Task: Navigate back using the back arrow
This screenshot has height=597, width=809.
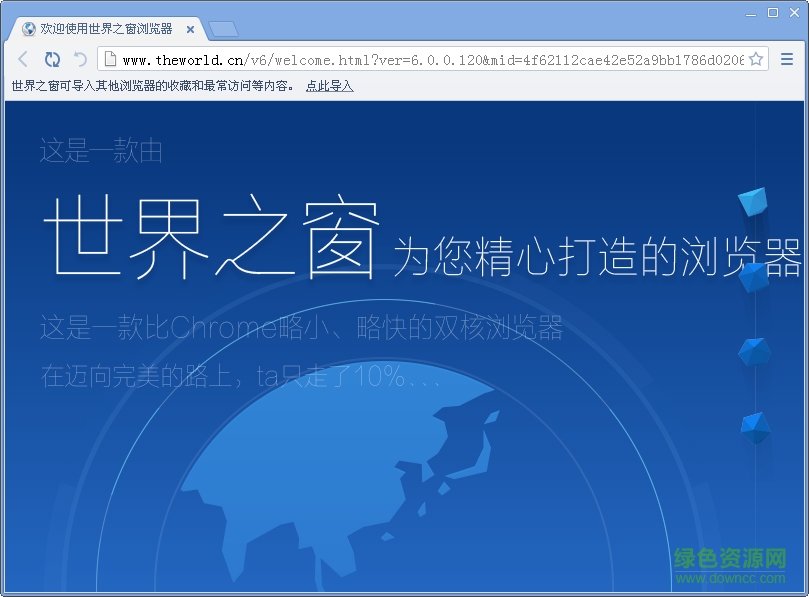Action: [22, 59]
